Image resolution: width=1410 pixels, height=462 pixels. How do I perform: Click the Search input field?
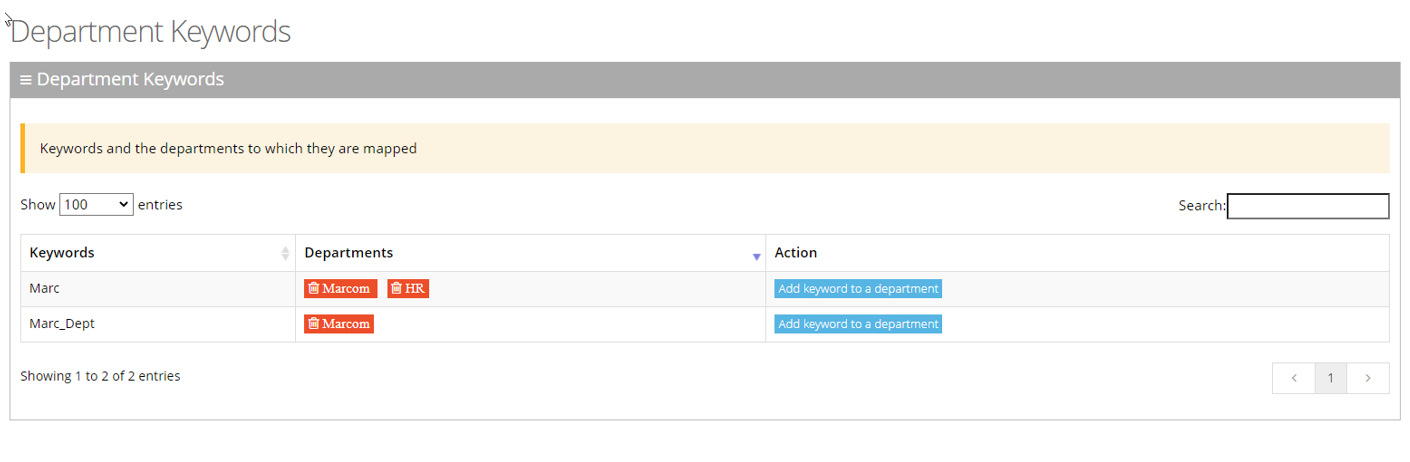point(1307,206)
